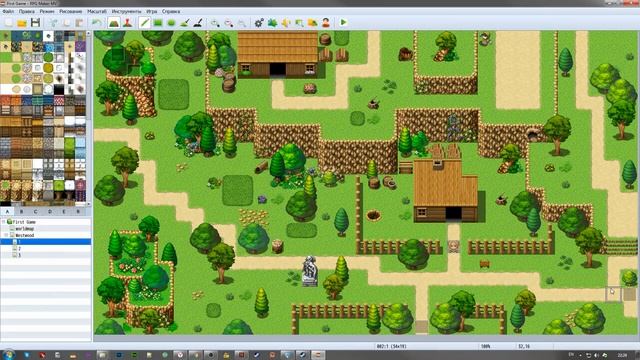This screenshot has height=360, width=640.
Task: Click the tileset palette scroll-up arrow
Action: coord(89,34)
